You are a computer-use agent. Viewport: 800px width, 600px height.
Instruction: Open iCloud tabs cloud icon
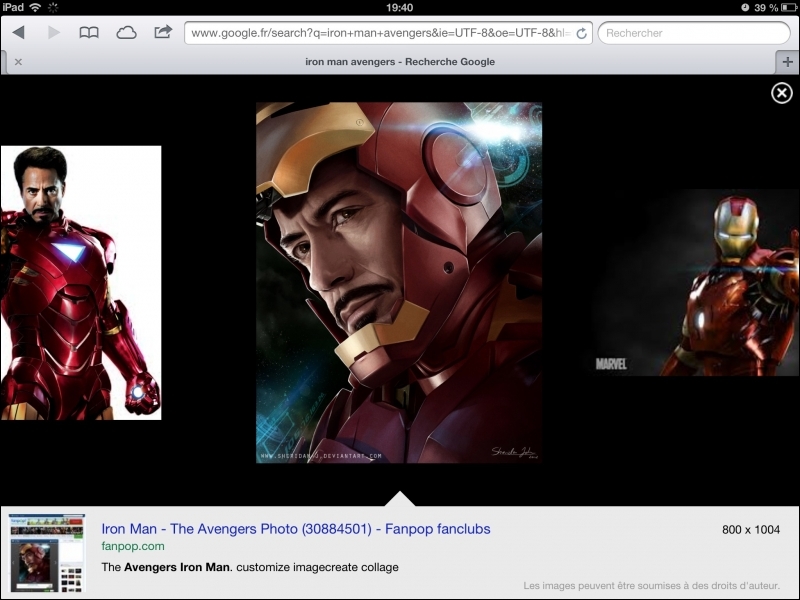coord(126,33)
